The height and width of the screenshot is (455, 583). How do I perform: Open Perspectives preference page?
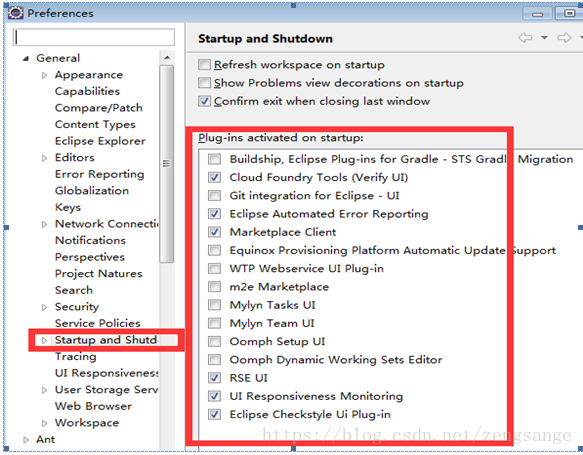click(90, 257)
